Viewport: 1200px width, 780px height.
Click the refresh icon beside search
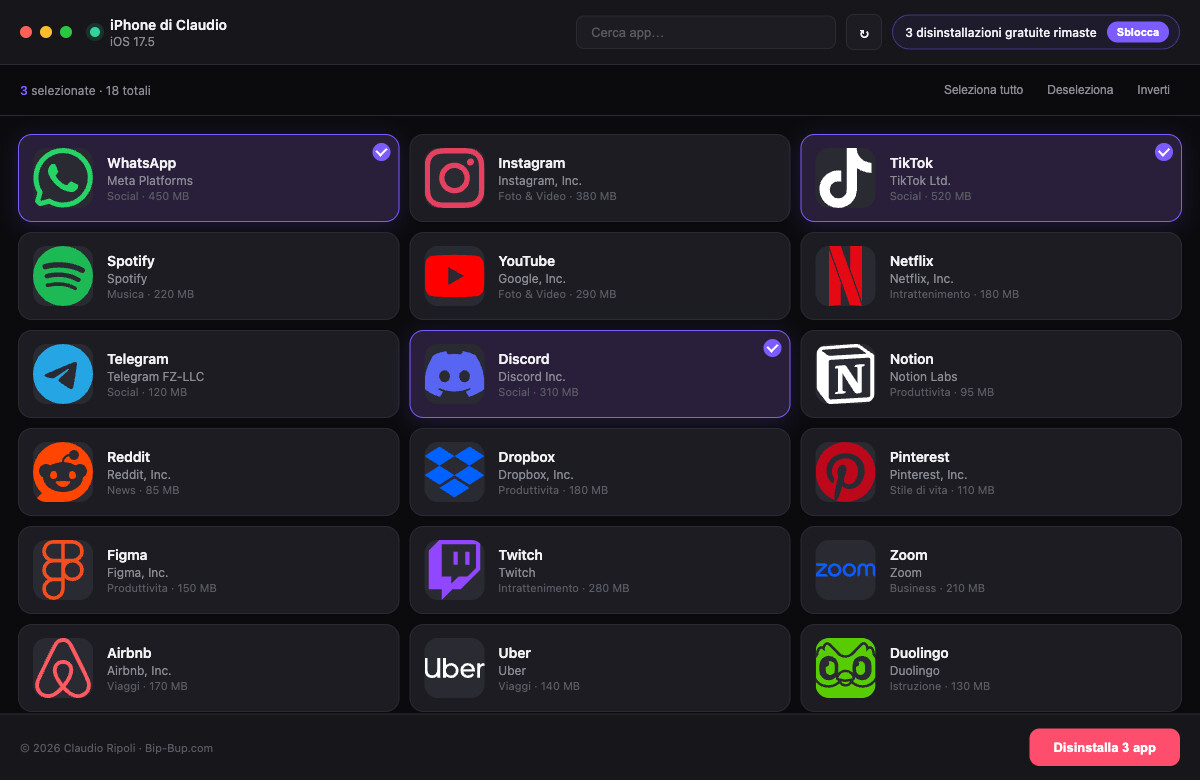pyautogui.click(x=864, y=33)
